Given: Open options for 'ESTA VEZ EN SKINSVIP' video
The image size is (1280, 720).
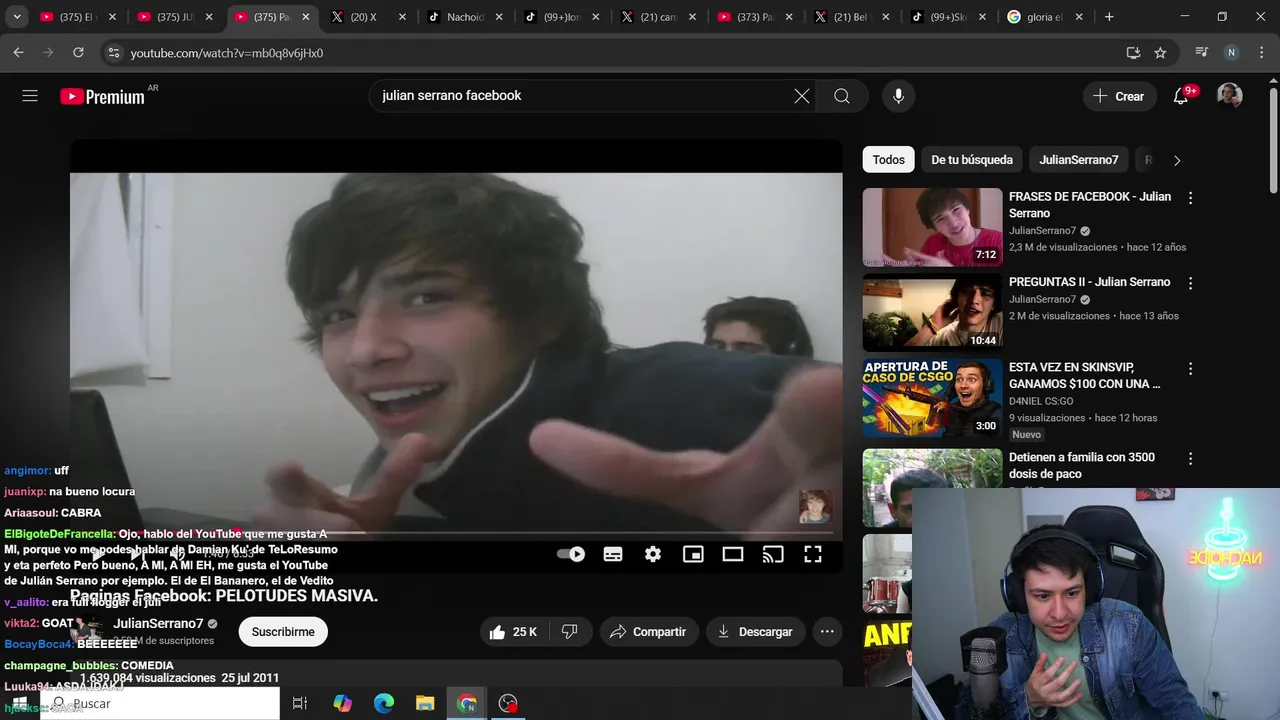Looking at the screenshot, I should (x=1190, y=369).
